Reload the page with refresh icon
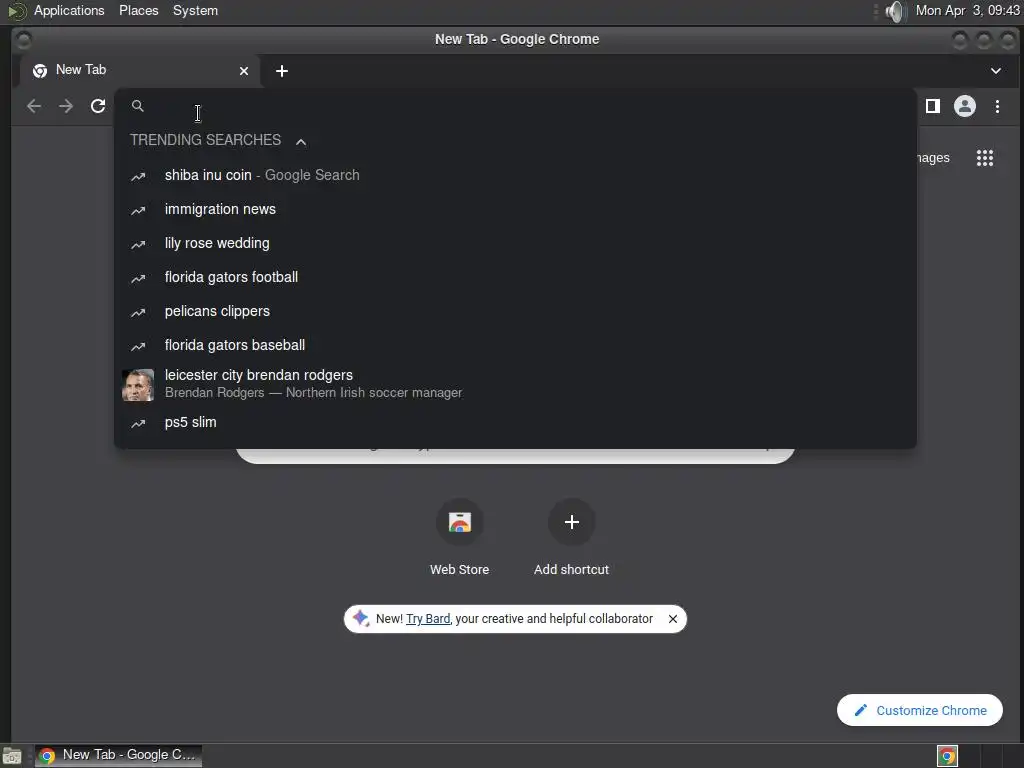The width and height of the screenshot is (1024, 768). [98, 106]
